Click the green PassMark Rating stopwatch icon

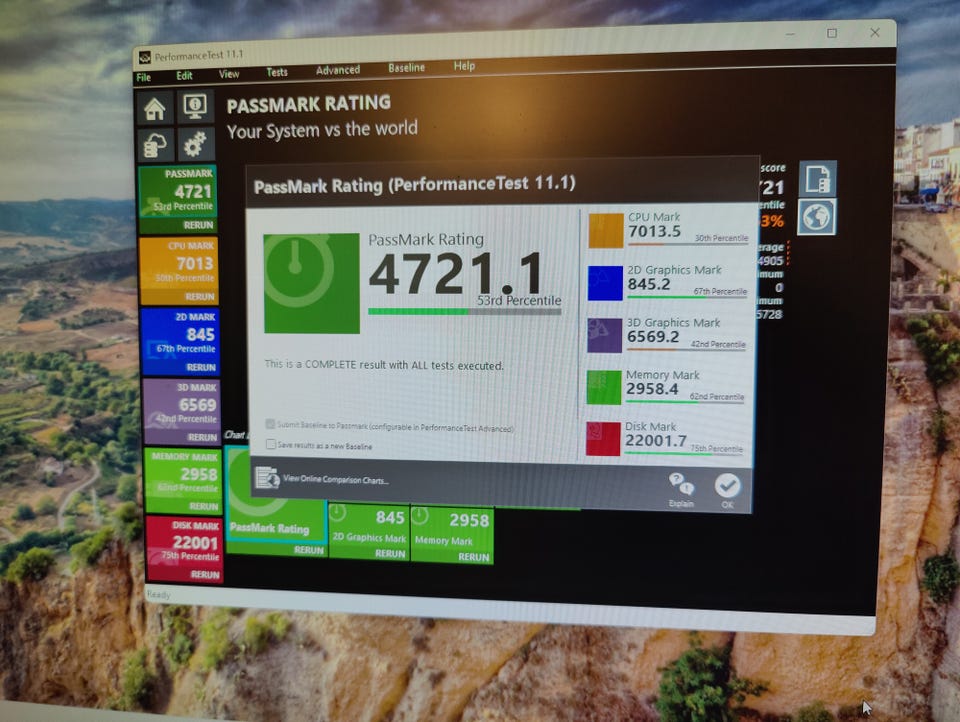[312, 283]
